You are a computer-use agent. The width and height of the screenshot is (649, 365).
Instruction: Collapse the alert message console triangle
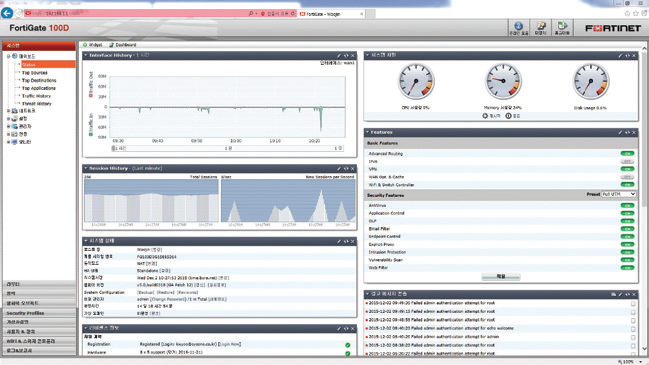coord(367,294)
